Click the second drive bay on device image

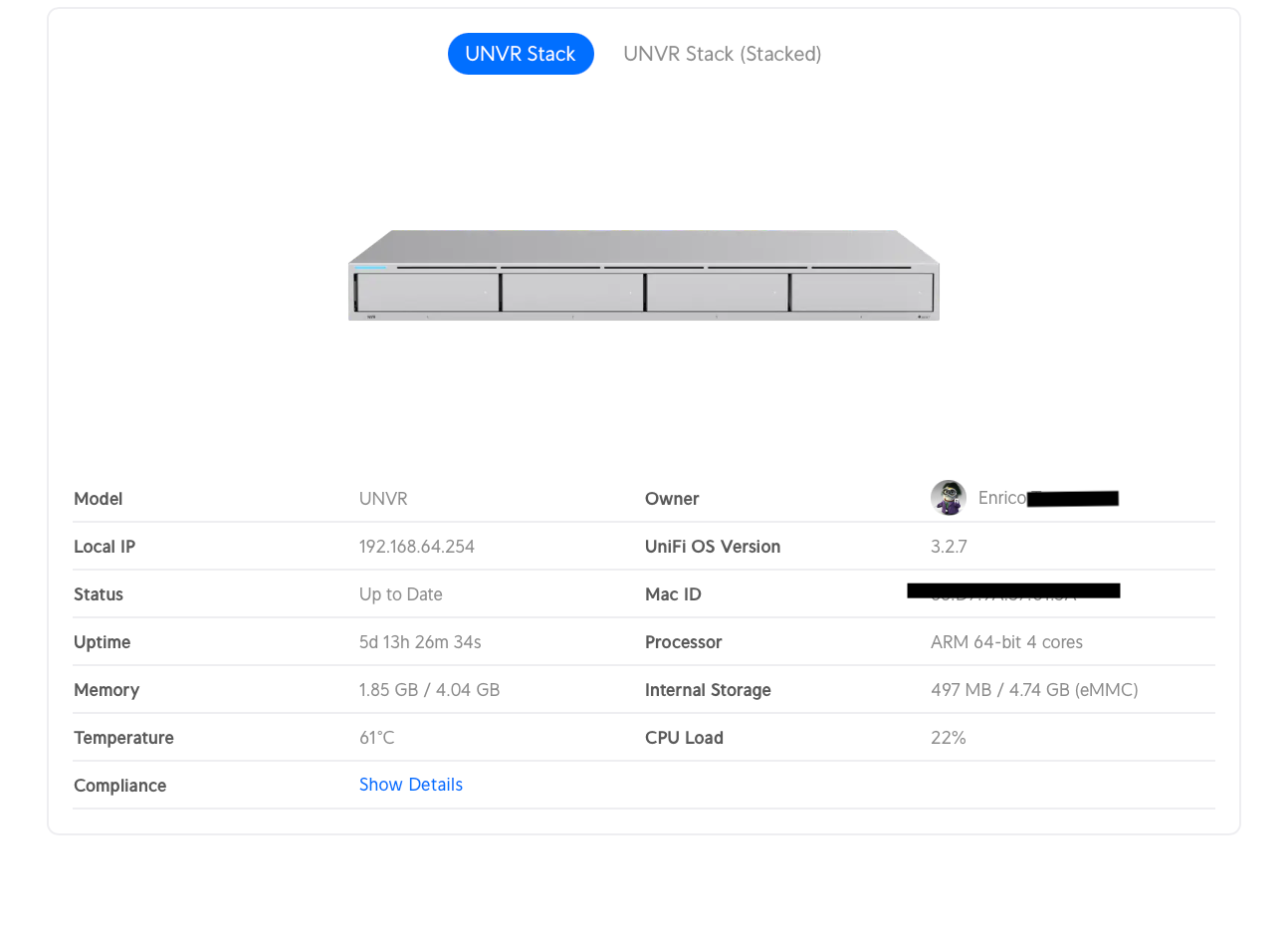click(573, 293)
